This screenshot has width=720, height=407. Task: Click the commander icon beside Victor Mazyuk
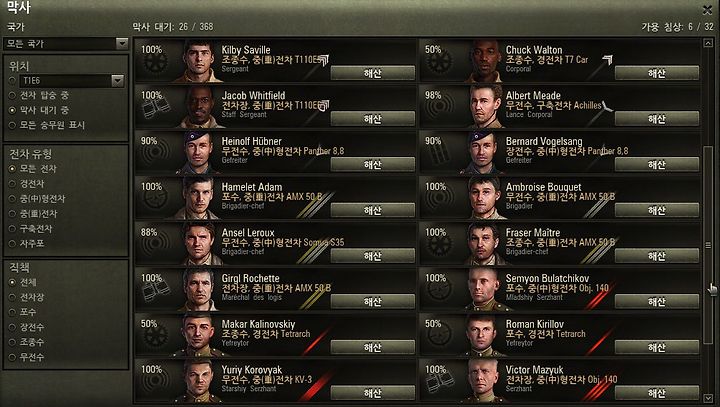click(x=439, y=383)
